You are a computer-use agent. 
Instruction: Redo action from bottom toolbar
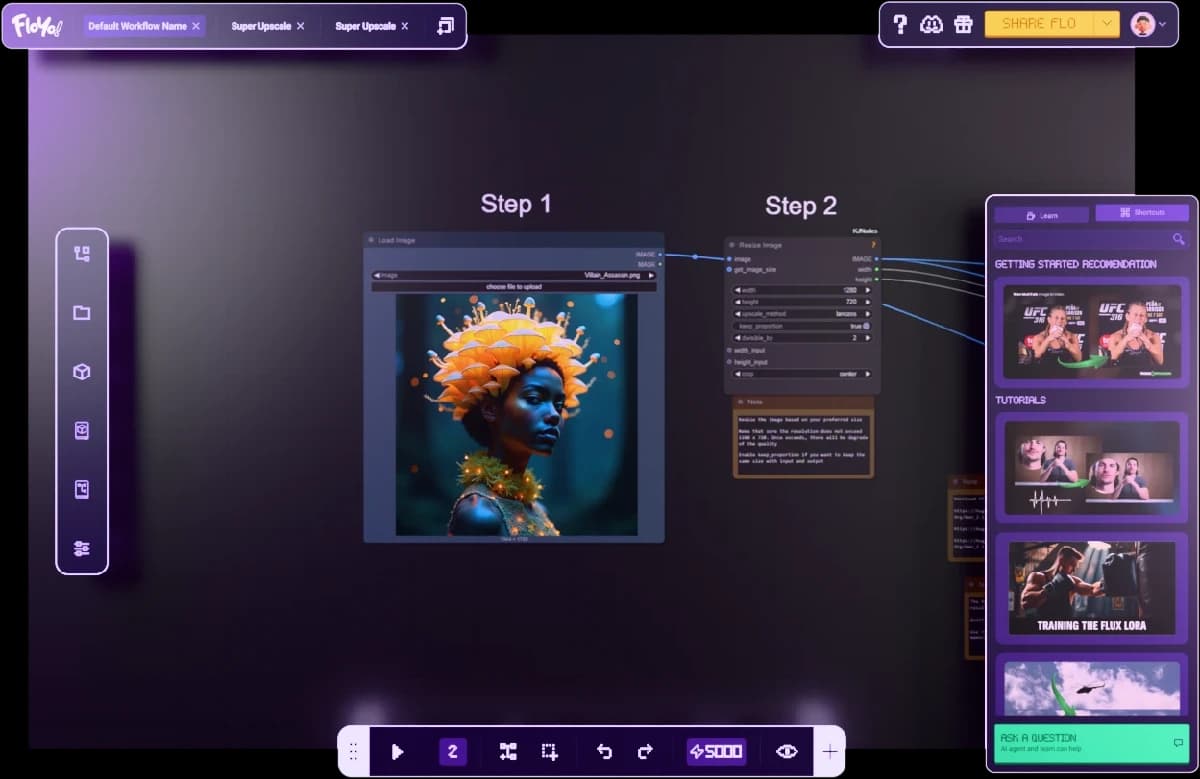(x=644, y=751)
